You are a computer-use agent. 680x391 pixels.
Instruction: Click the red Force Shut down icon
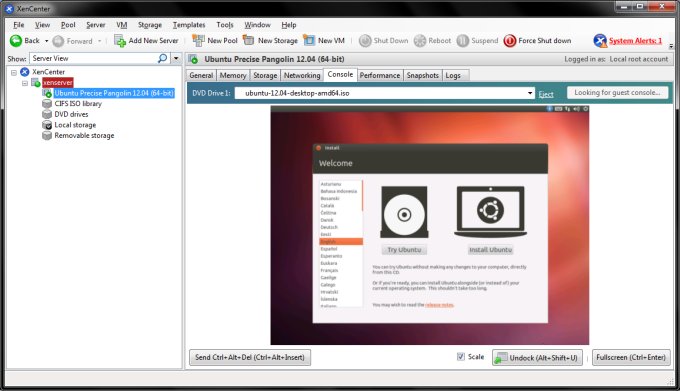510,41
